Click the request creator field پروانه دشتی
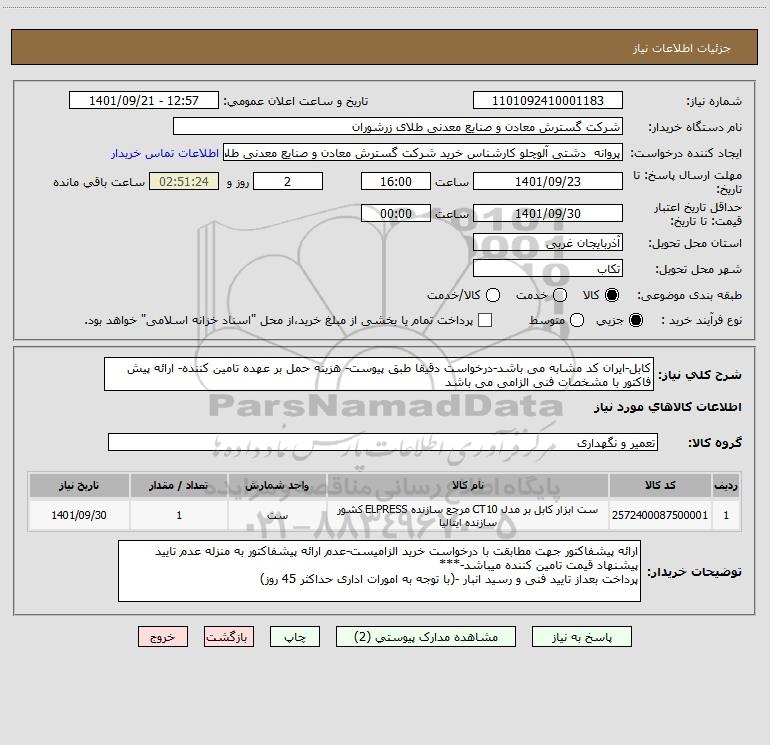The image size is (770, 745). (423, 153)
